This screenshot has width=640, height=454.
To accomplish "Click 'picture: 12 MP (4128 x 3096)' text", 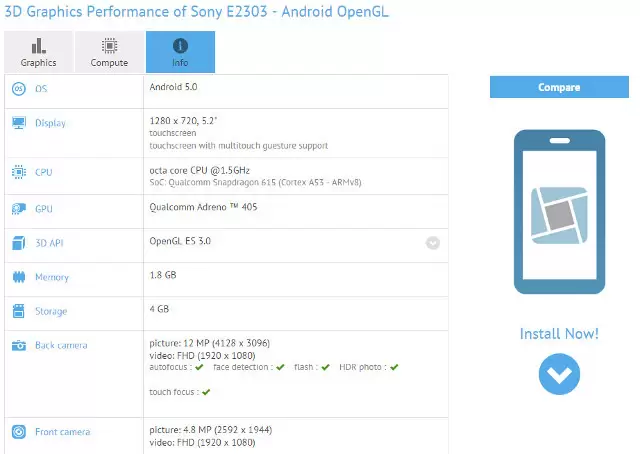I will [x=209, y=343].
